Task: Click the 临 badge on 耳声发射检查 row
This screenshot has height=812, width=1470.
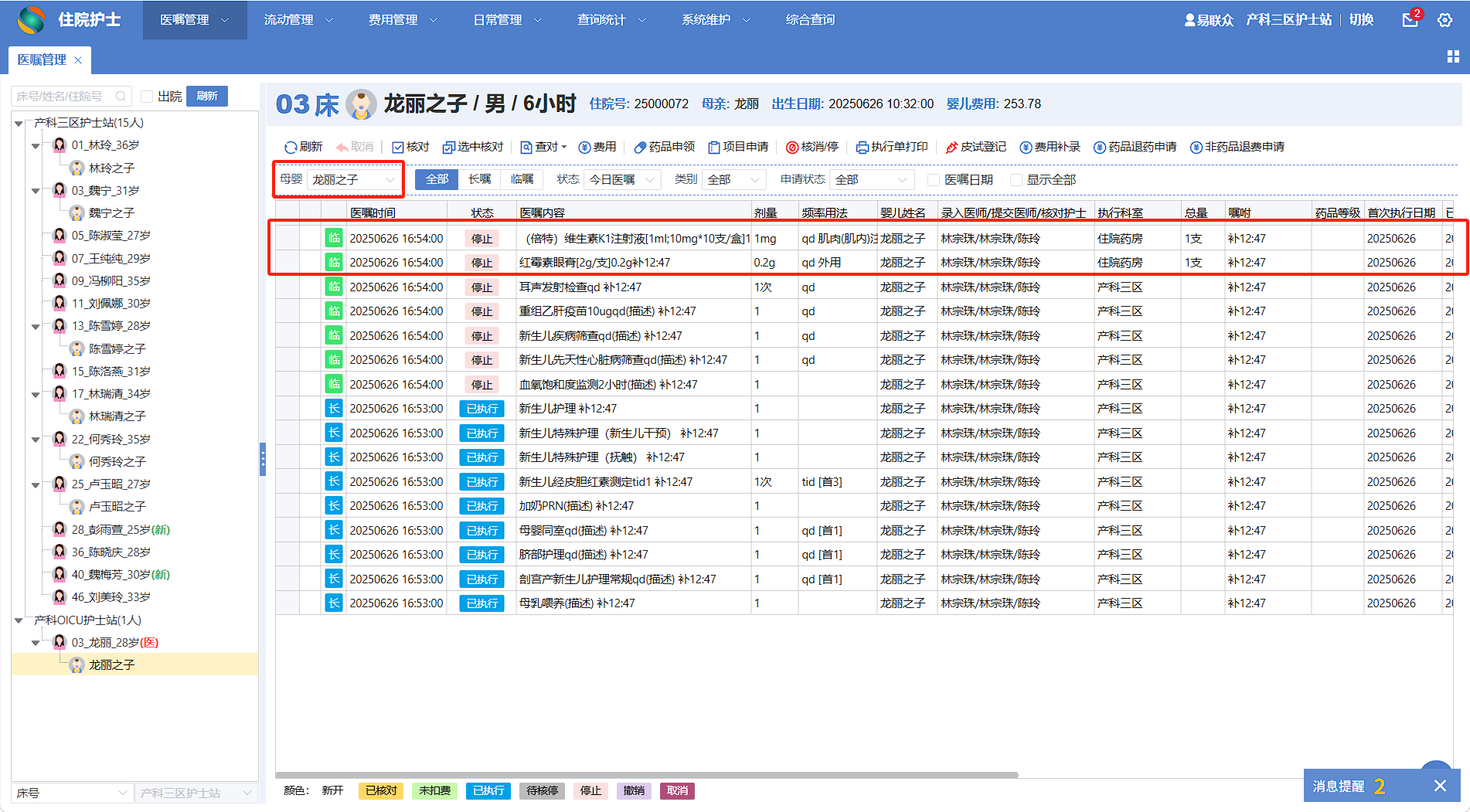Action: 334,287
